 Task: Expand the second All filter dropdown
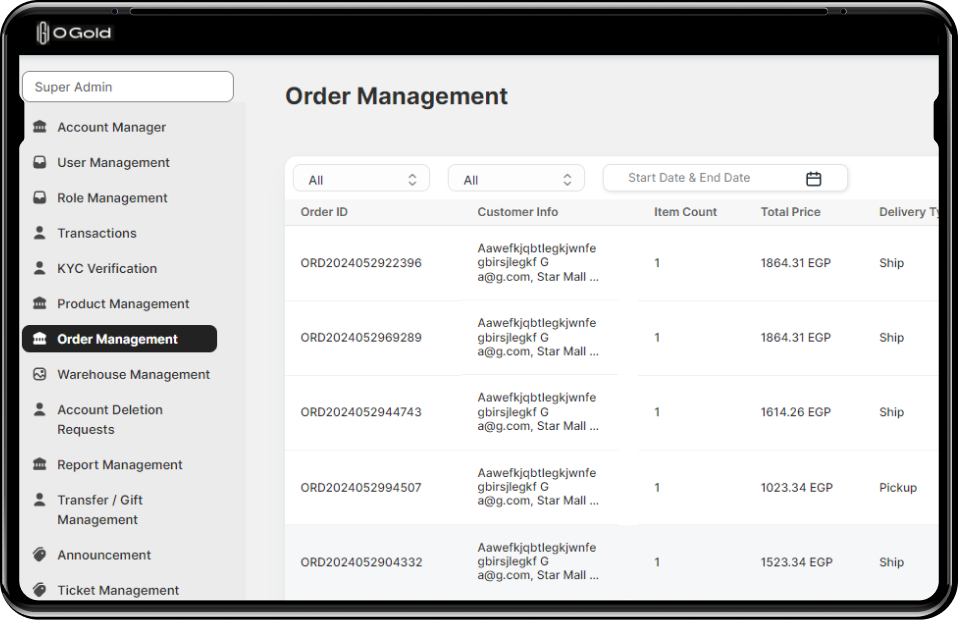tap(516, 180)
